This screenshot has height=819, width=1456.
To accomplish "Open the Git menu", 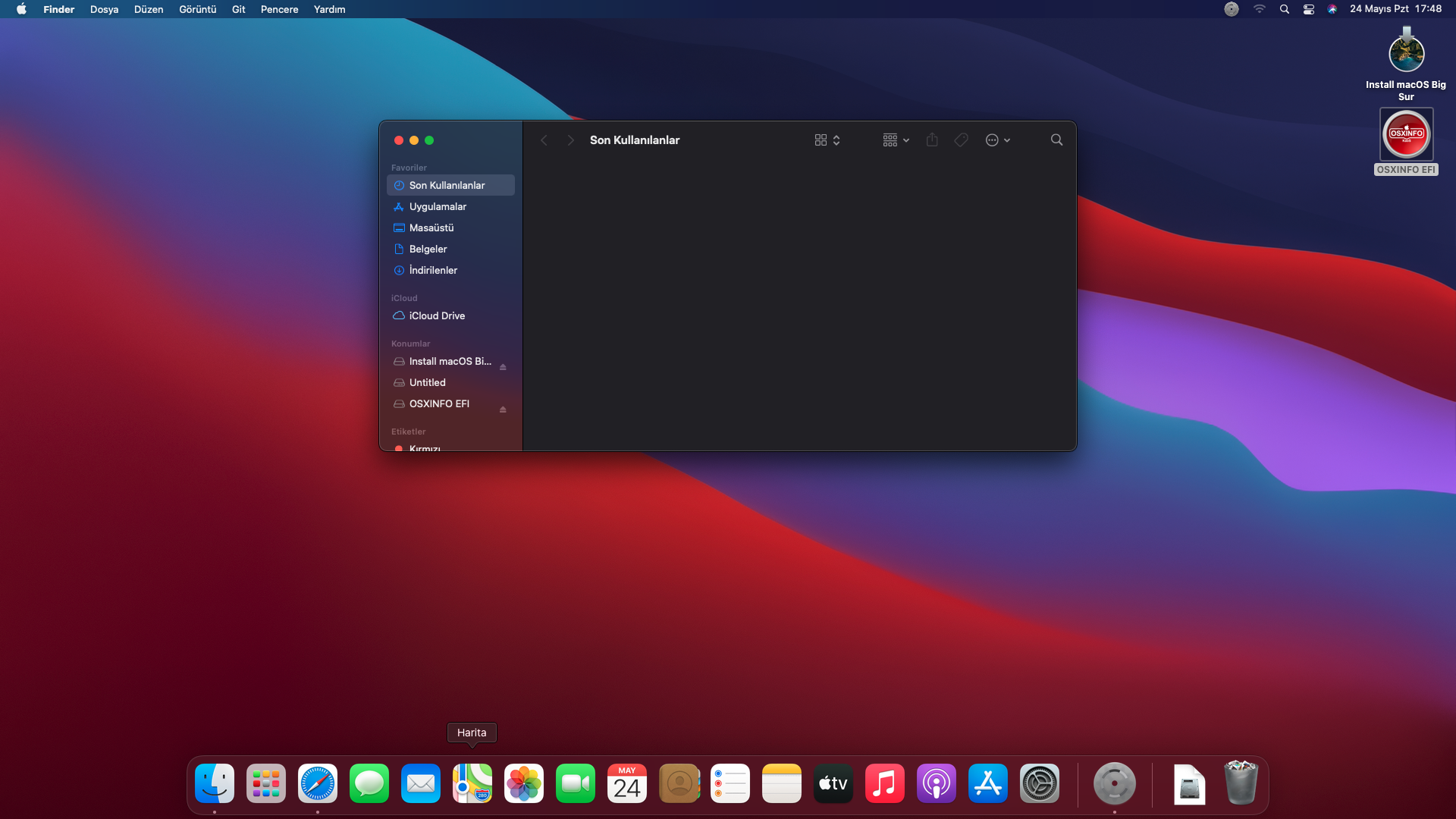I will [x=239, y=9].
